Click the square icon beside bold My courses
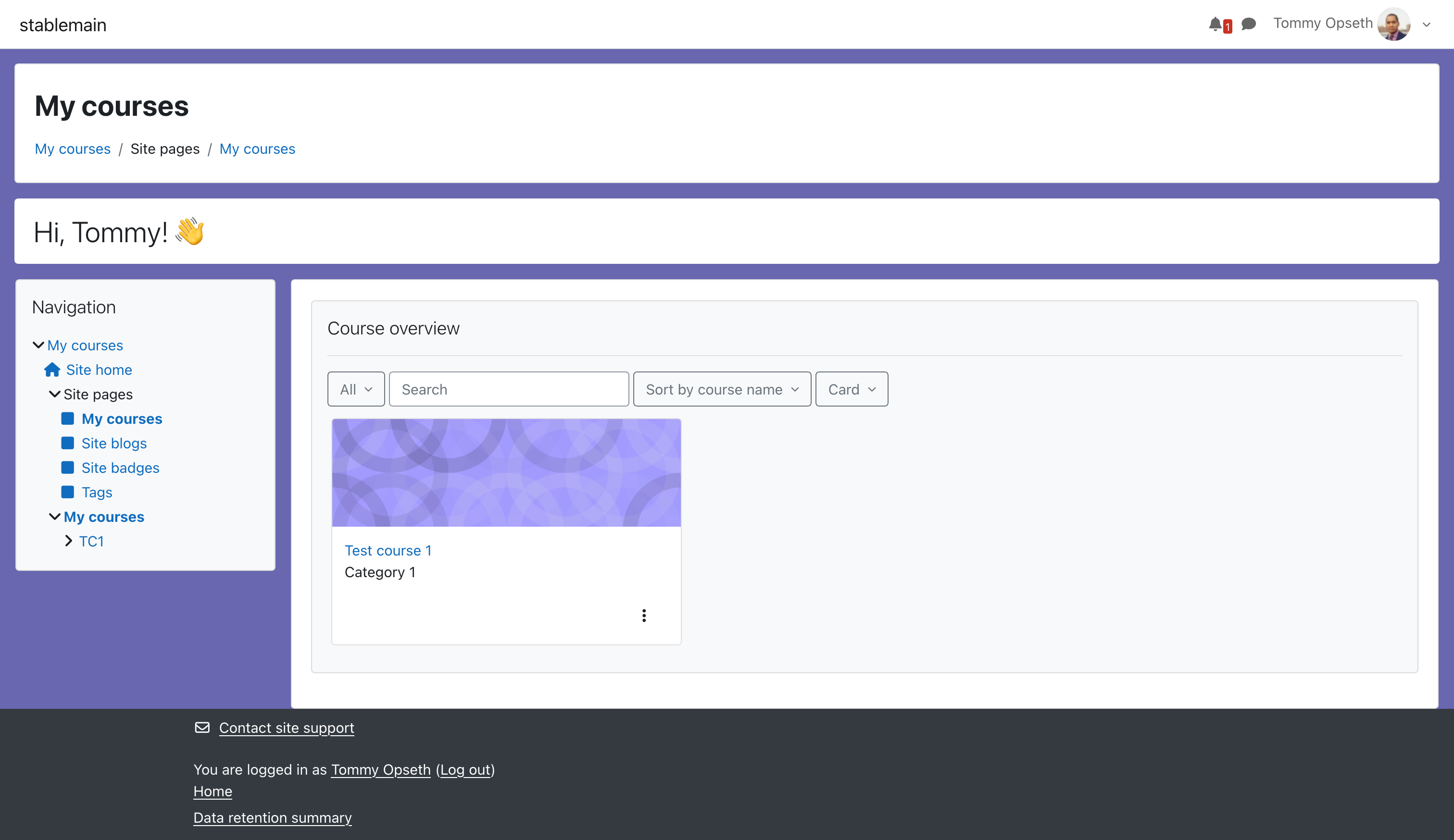The height and width of the screenshot is (840, 1454). point(67,418)
